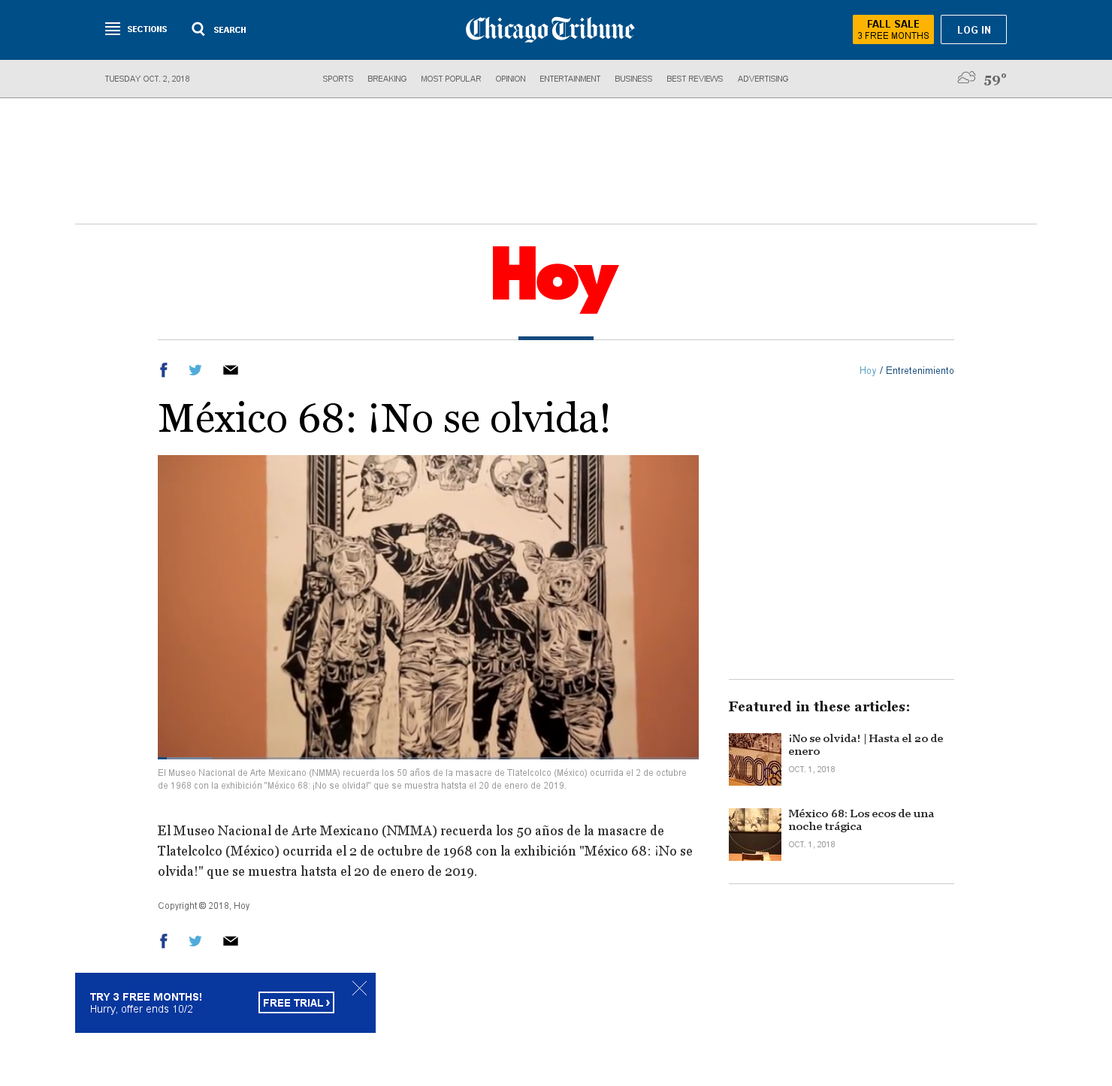Click the date "Tuesday Oct. 2, 2018"

[x=147, y=79]
